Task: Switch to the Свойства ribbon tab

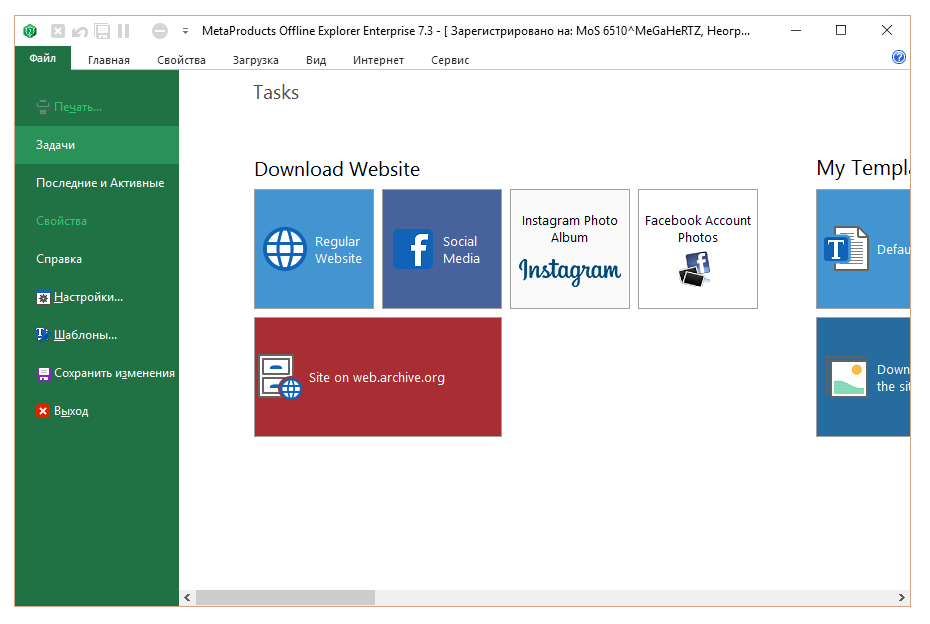Action: click(x=181, y=60)
